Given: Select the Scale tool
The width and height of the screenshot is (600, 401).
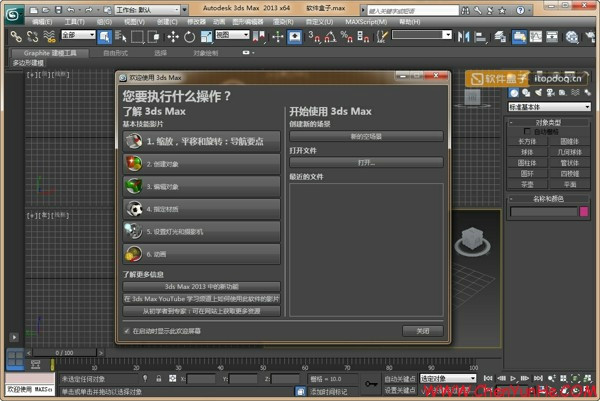Looking at the screenshot, I should click(206, 37).
